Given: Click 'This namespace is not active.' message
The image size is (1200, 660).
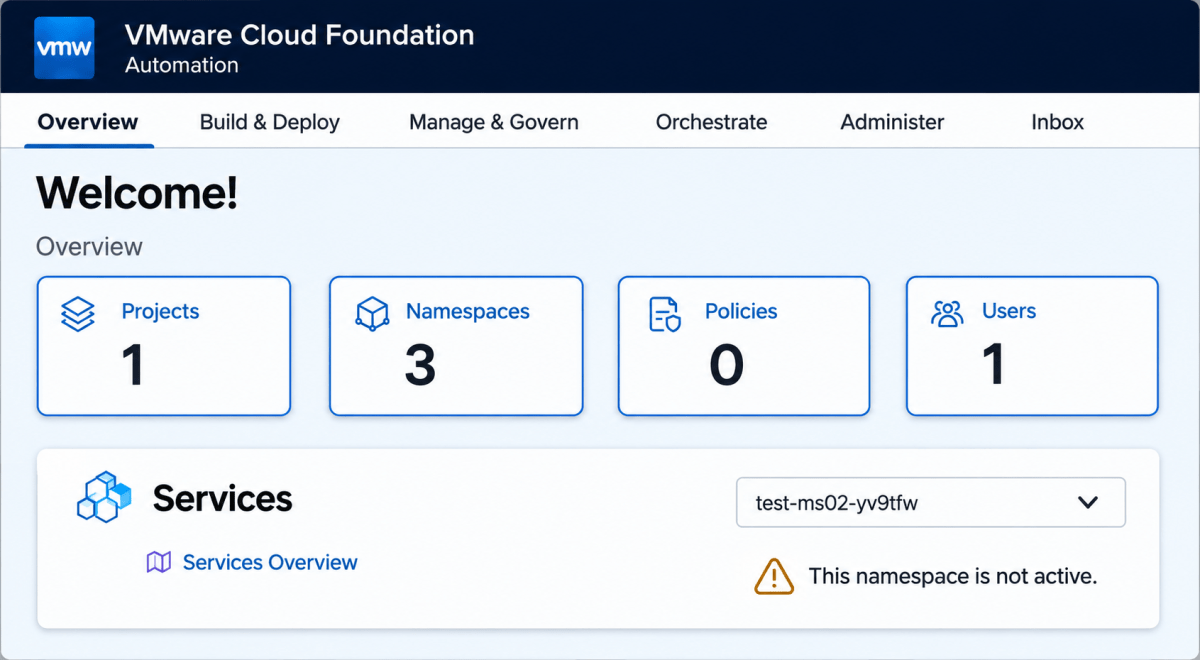Looking at the screenshot, I should tap(953, 577).
